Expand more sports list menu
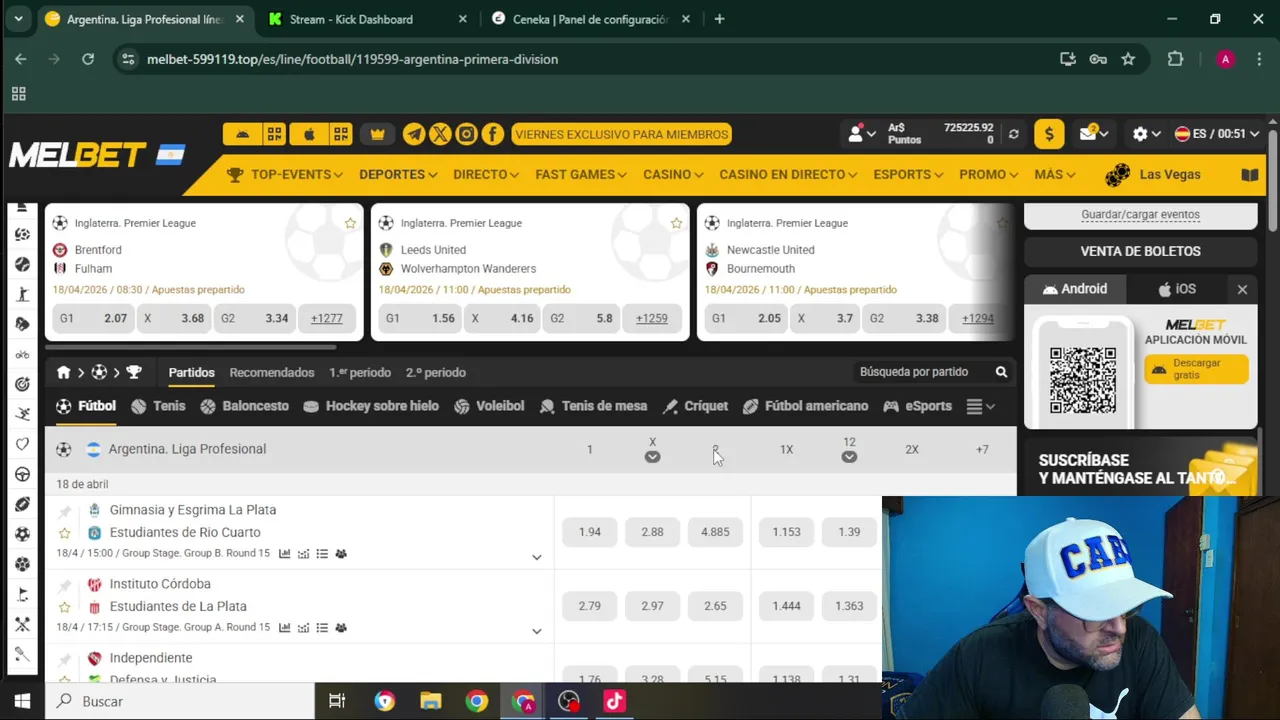Screen dimensions: 1280x720 tap(980, 406)
